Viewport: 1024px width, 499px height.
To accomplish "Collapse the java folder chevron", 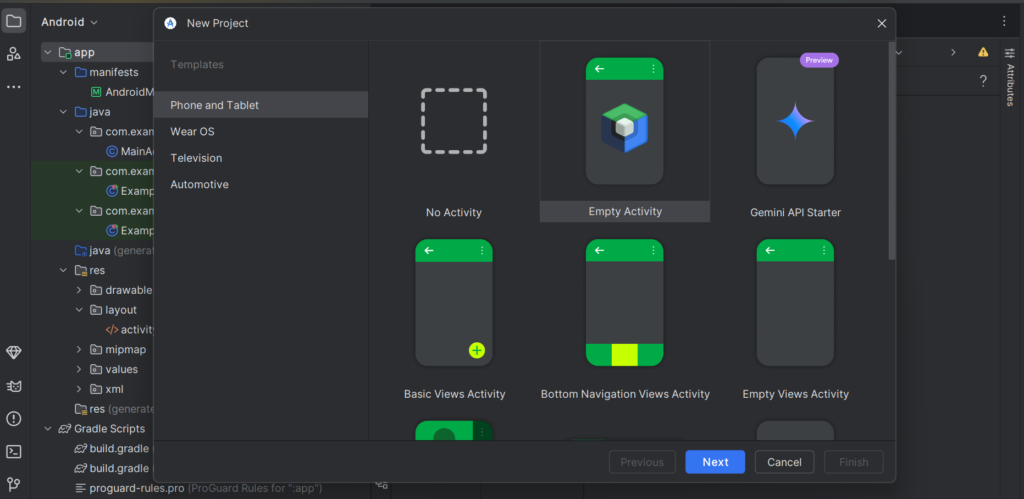I will [63, 112].
